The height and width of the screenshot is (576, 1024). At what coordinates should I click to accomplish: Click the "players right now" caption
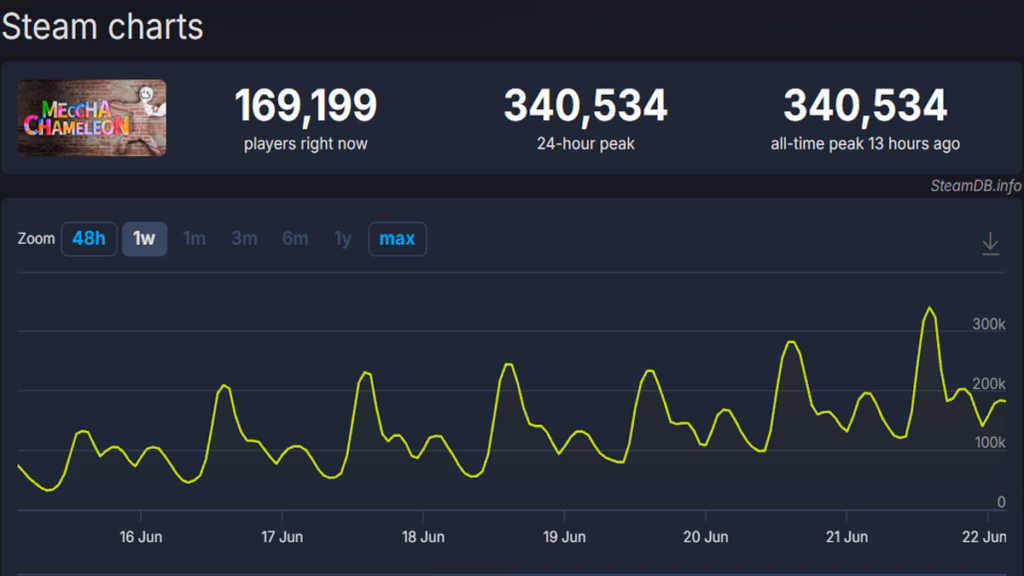click(306, 144)
